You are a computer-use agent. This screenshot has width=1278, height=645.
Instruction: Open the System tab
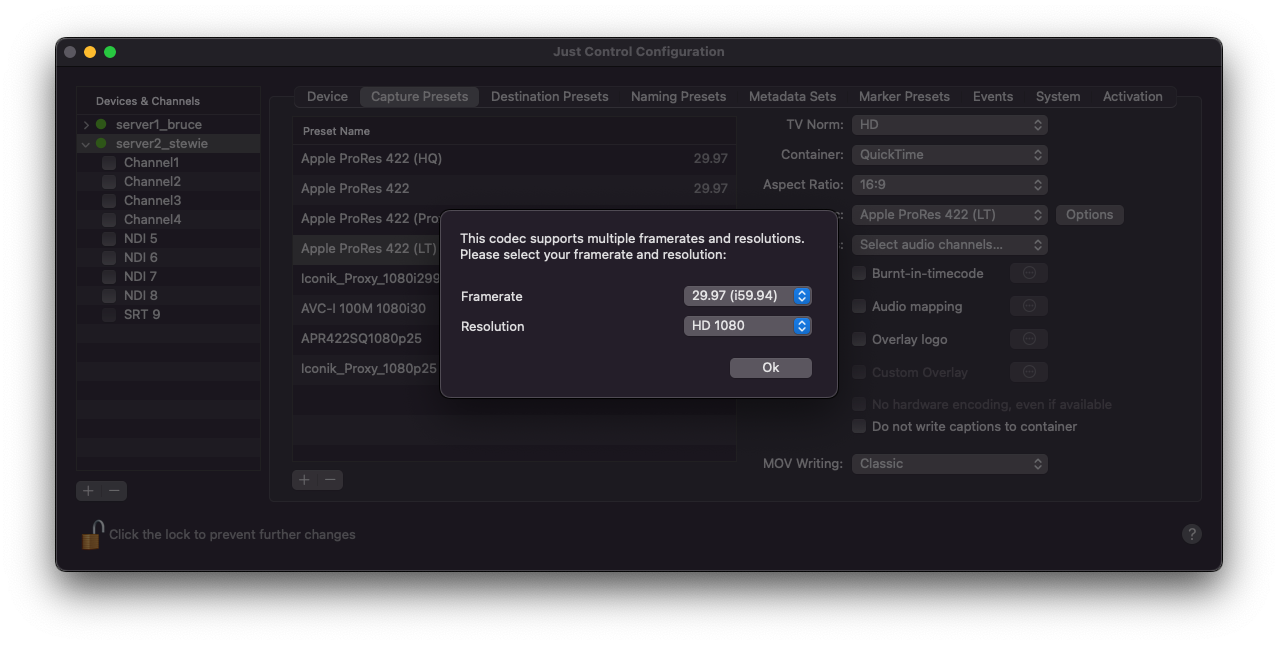click(x=1058, y=97)
